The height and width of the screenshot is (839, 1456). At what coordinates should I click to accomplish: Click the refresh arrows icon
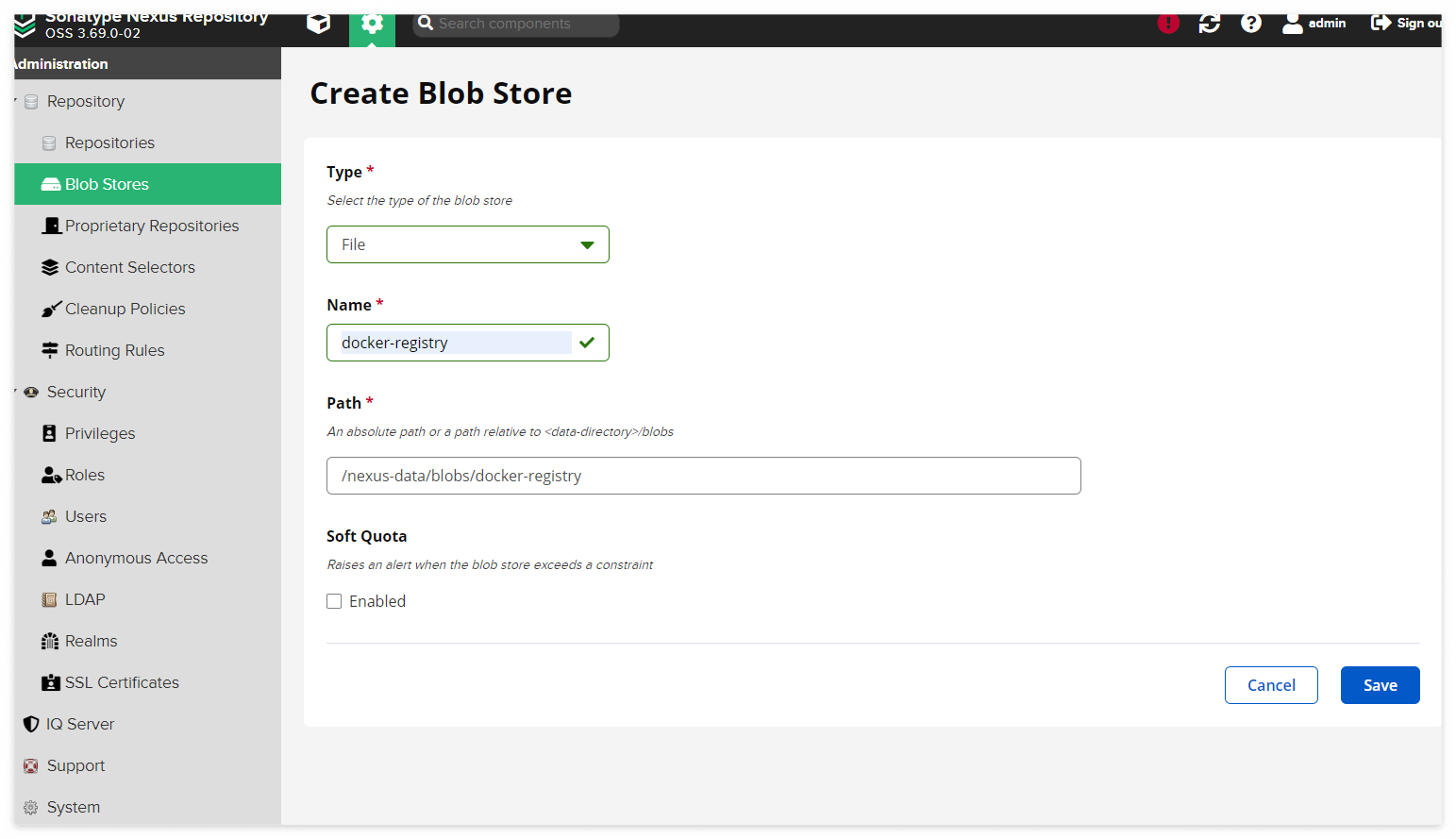1210,24
